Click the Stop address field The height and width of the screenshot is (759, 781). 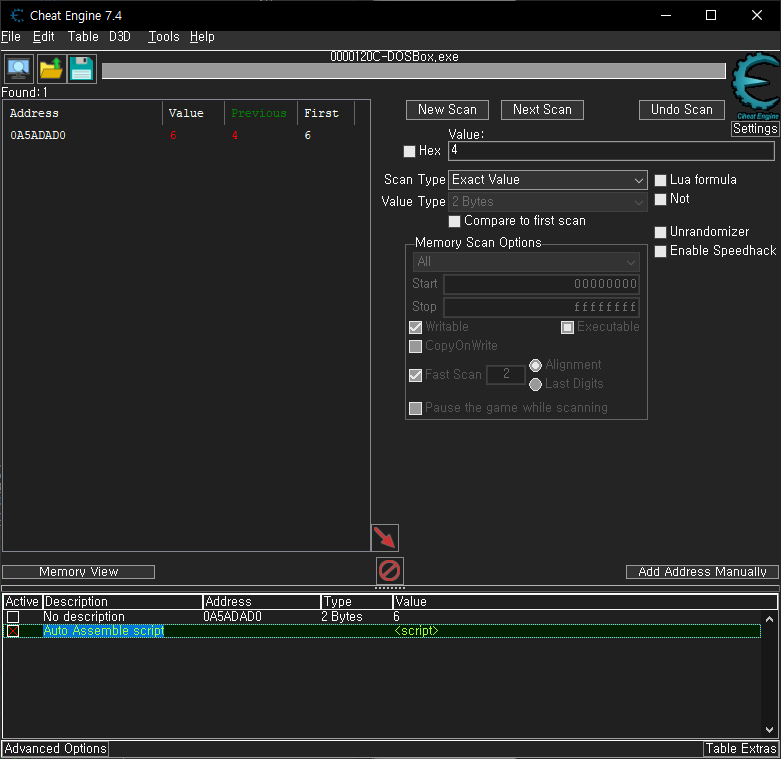[541, 307]
